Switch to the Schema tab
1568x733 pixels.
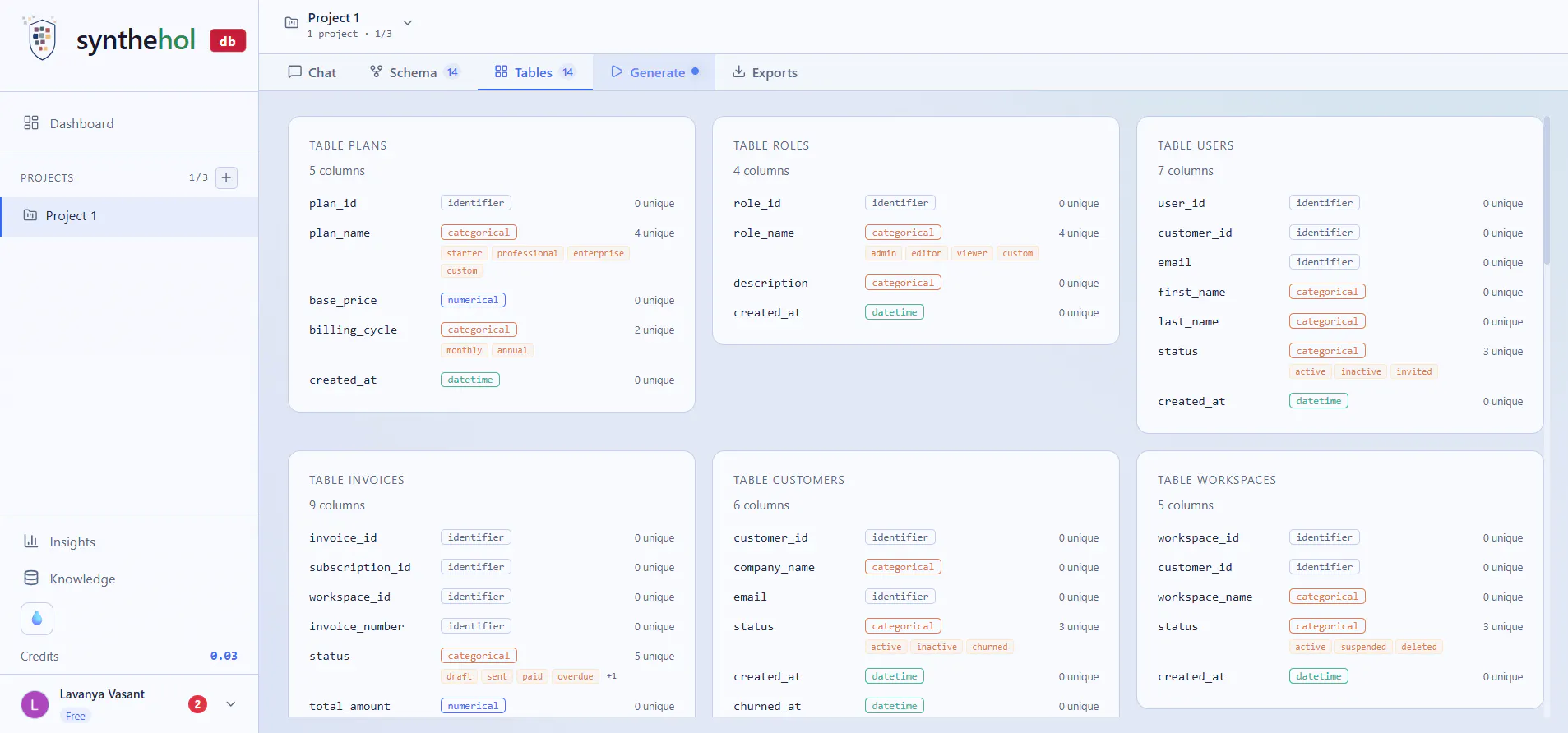414,72
